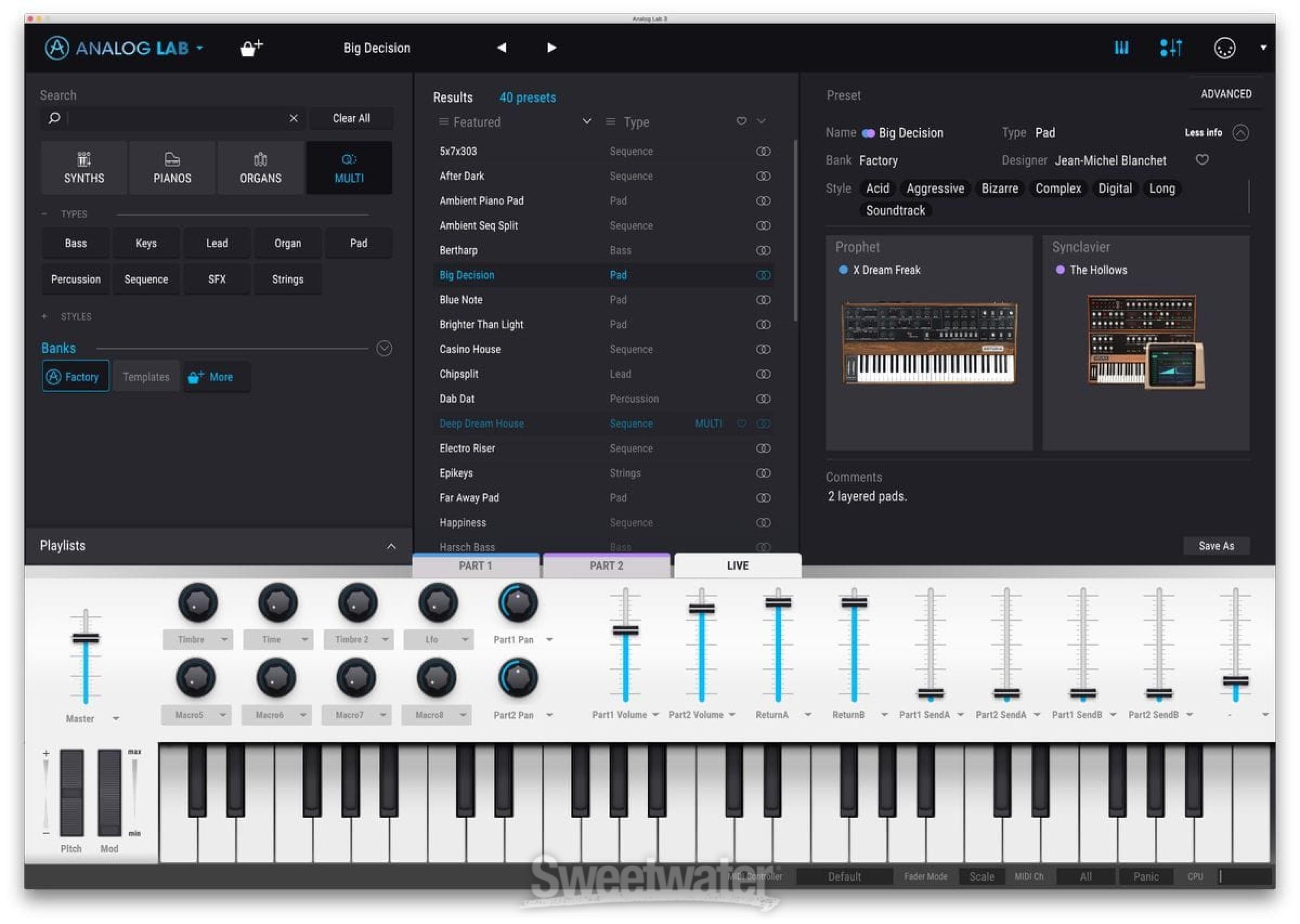This screenshot has height=924, width=1300.
Task: Click multi icon on After Dark row
Action: click(764, 176)
